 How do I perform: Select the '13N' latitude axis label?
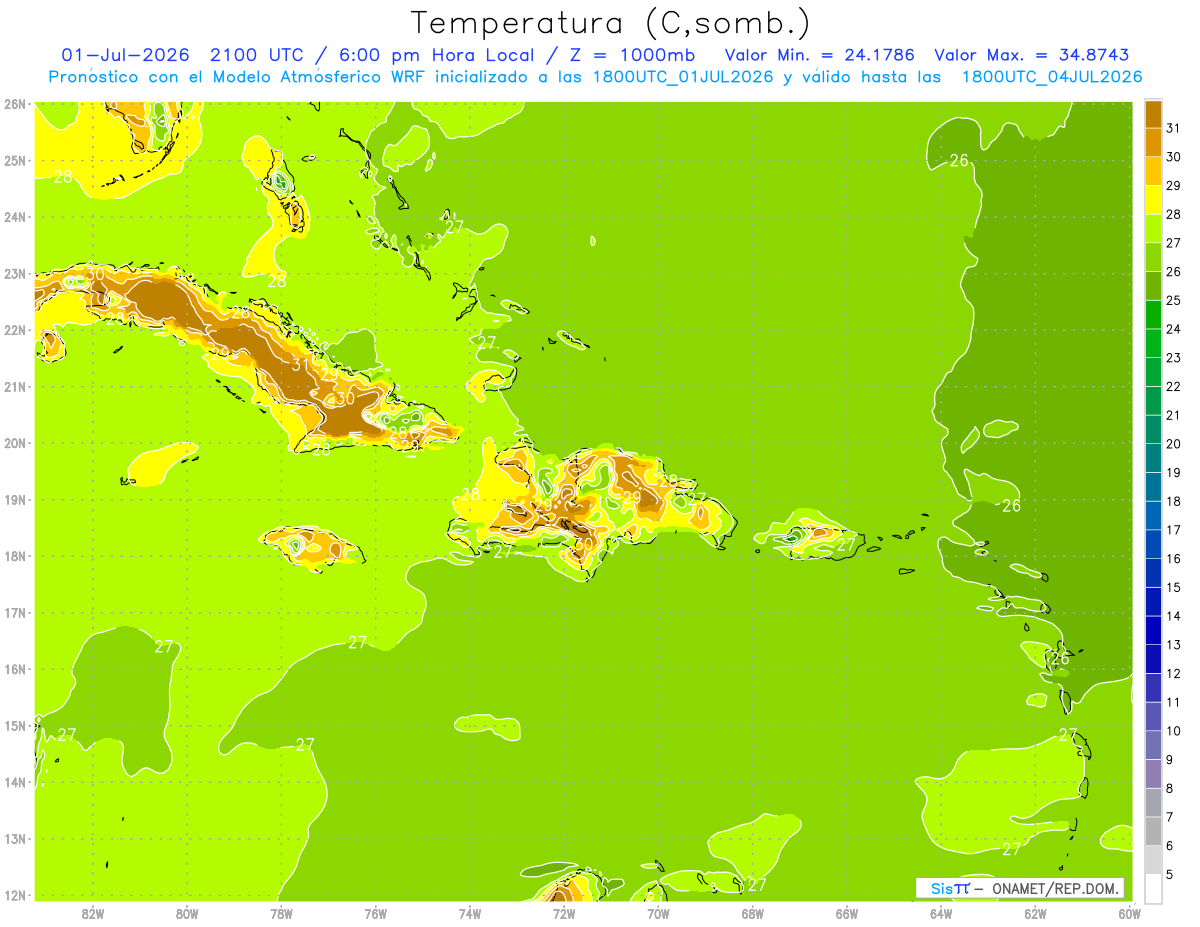point(15,838)
